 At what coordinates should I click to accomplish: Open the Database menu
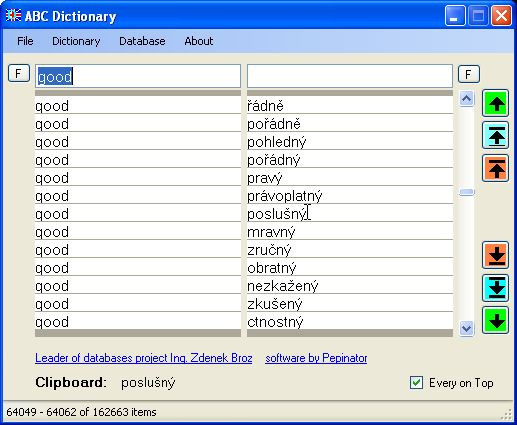(142, 41)
